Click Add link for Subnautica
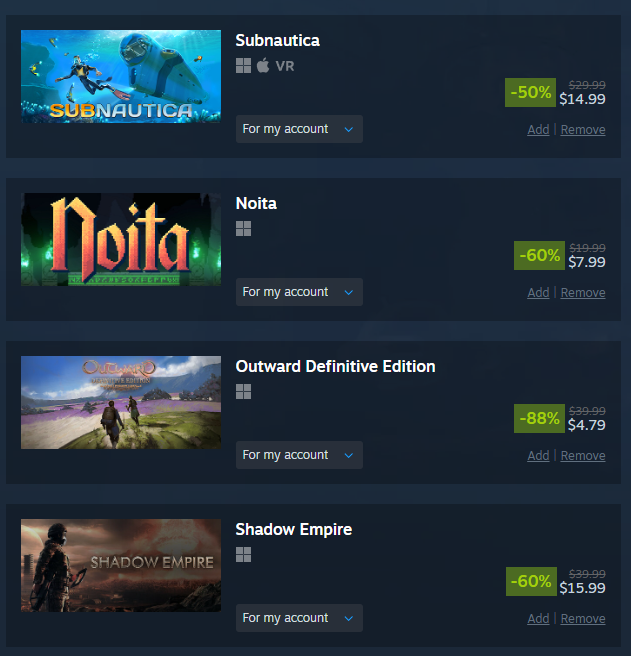Viewport: 631px width, 656px height. [538, 130]
